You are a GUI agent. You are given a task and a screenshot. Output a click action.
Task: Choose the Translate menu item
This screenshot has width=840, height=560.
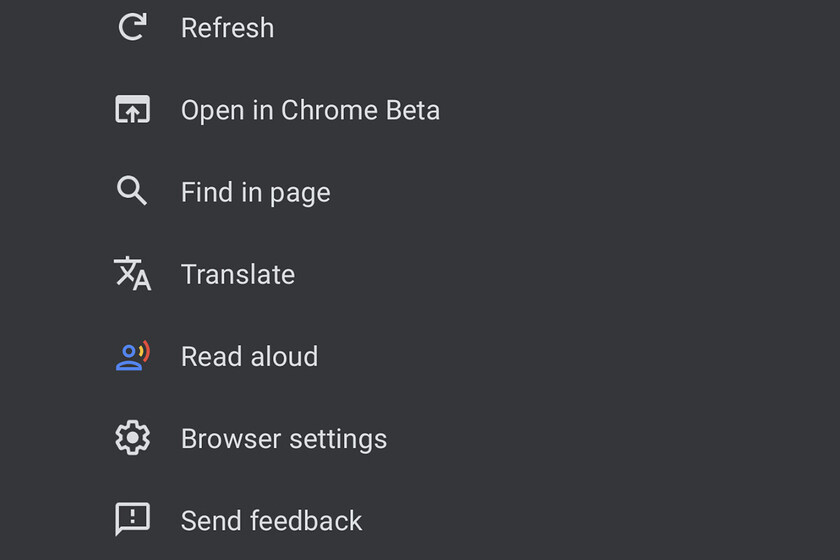(420, 274)
